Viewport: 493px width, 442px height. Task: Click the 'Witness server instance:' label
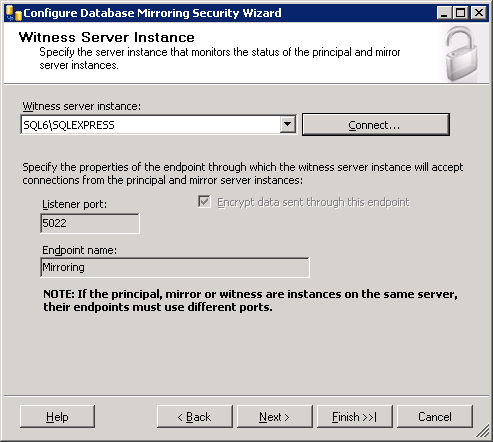82,106
